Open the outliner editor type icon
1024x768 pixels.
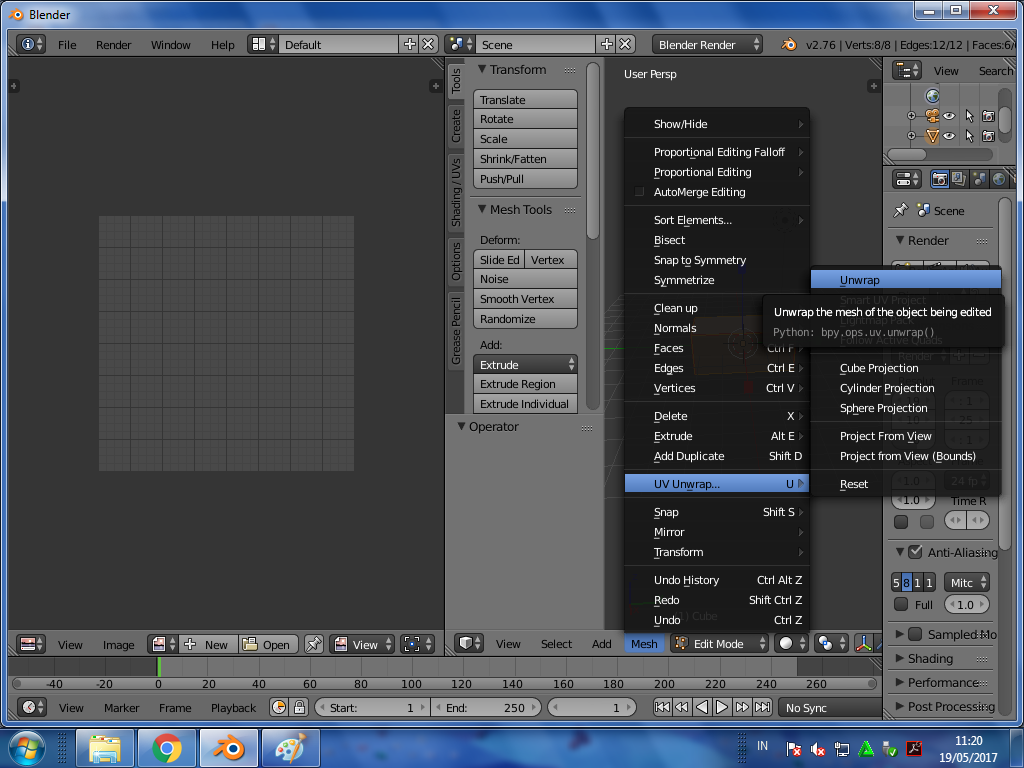click(907, 71)
